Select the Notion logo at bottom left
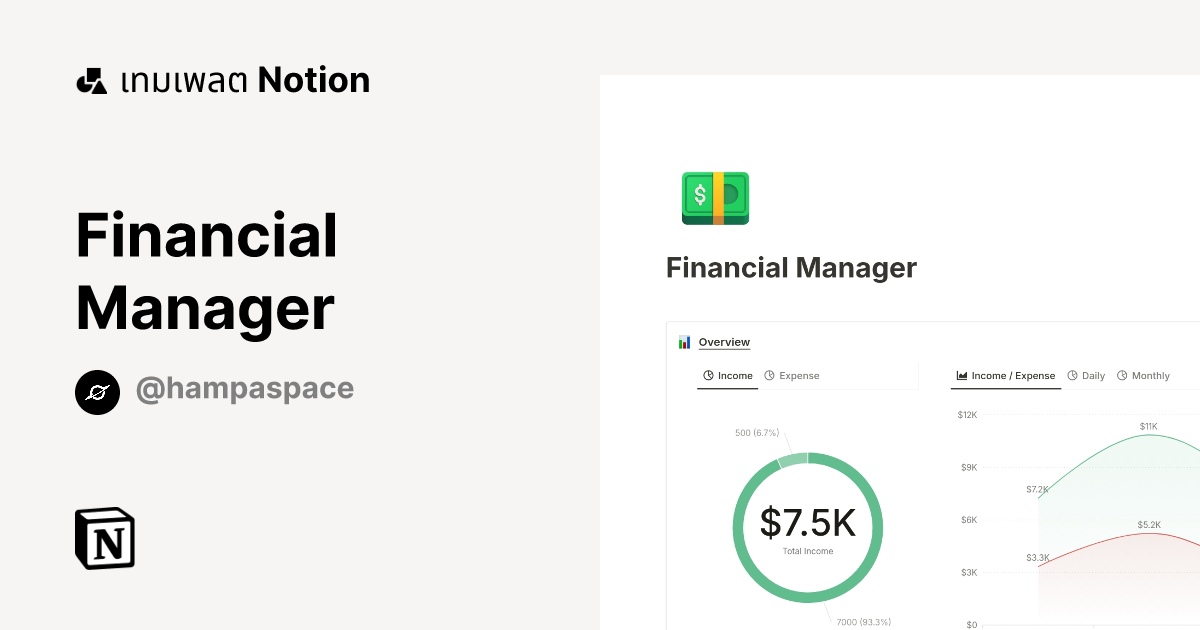 point(103,538)
